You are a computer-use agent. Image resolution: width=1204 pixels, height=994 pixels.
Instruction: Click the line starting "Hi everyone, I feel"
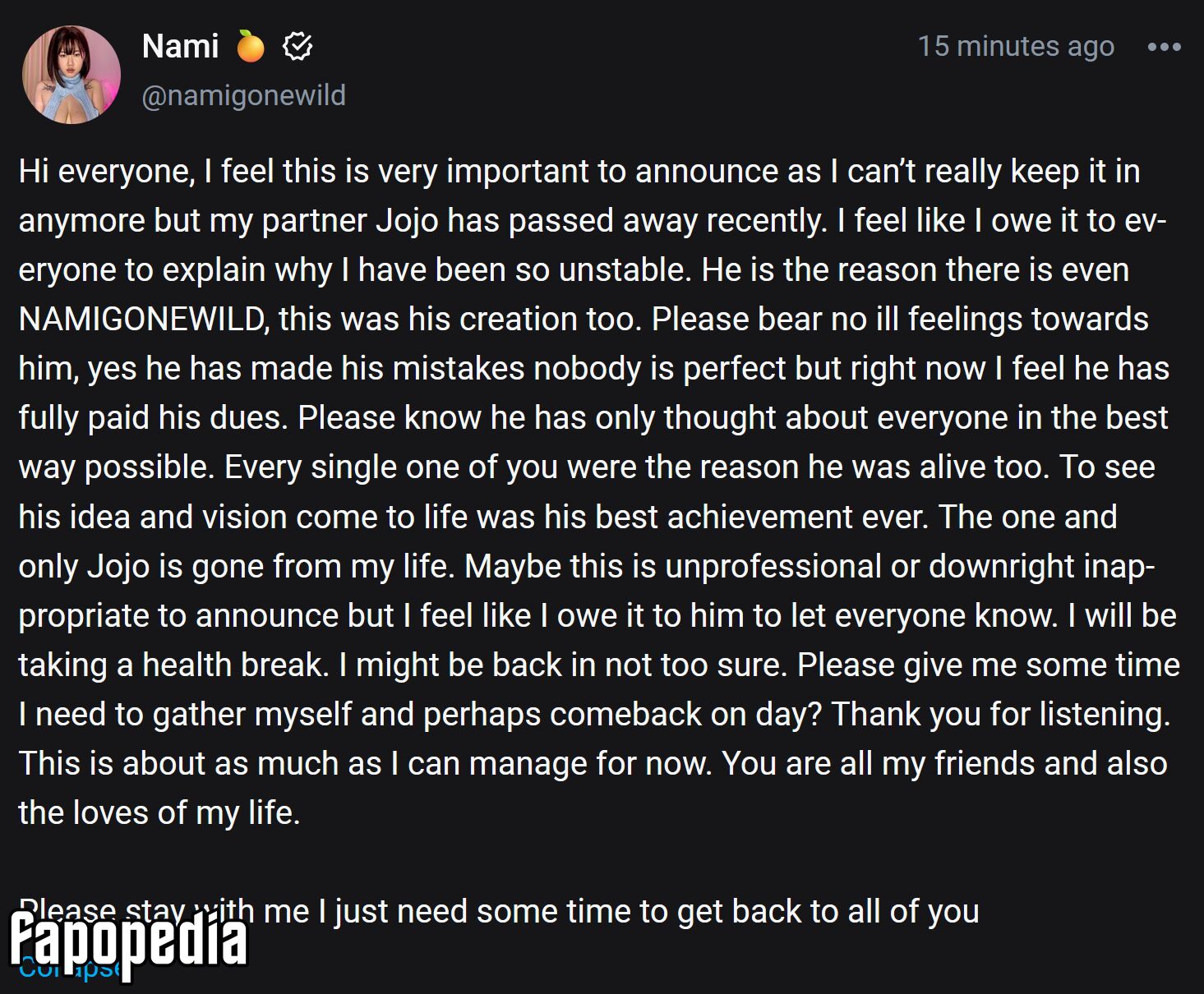(x=579, y=171)
